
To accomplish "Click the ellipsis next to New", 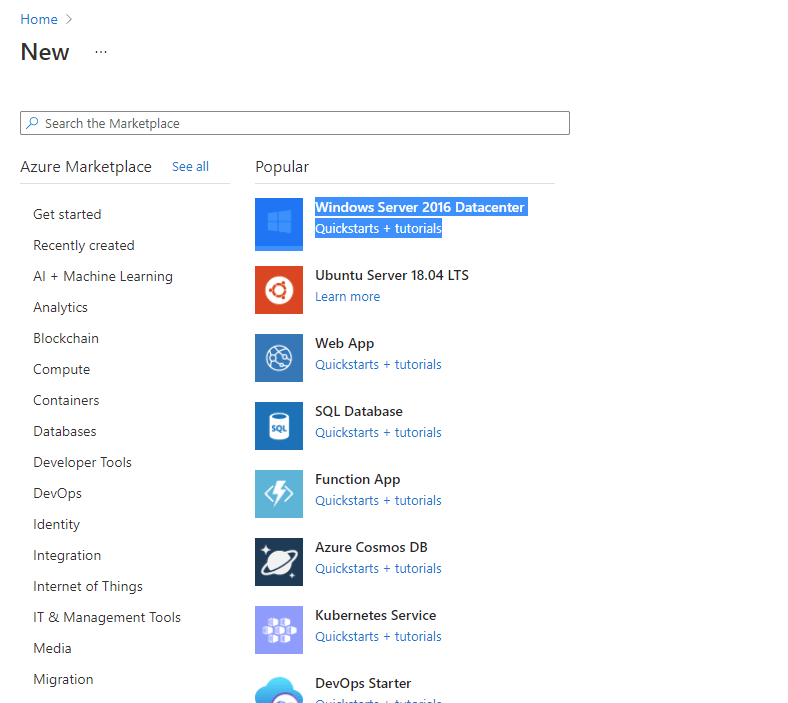I will 101,52.
